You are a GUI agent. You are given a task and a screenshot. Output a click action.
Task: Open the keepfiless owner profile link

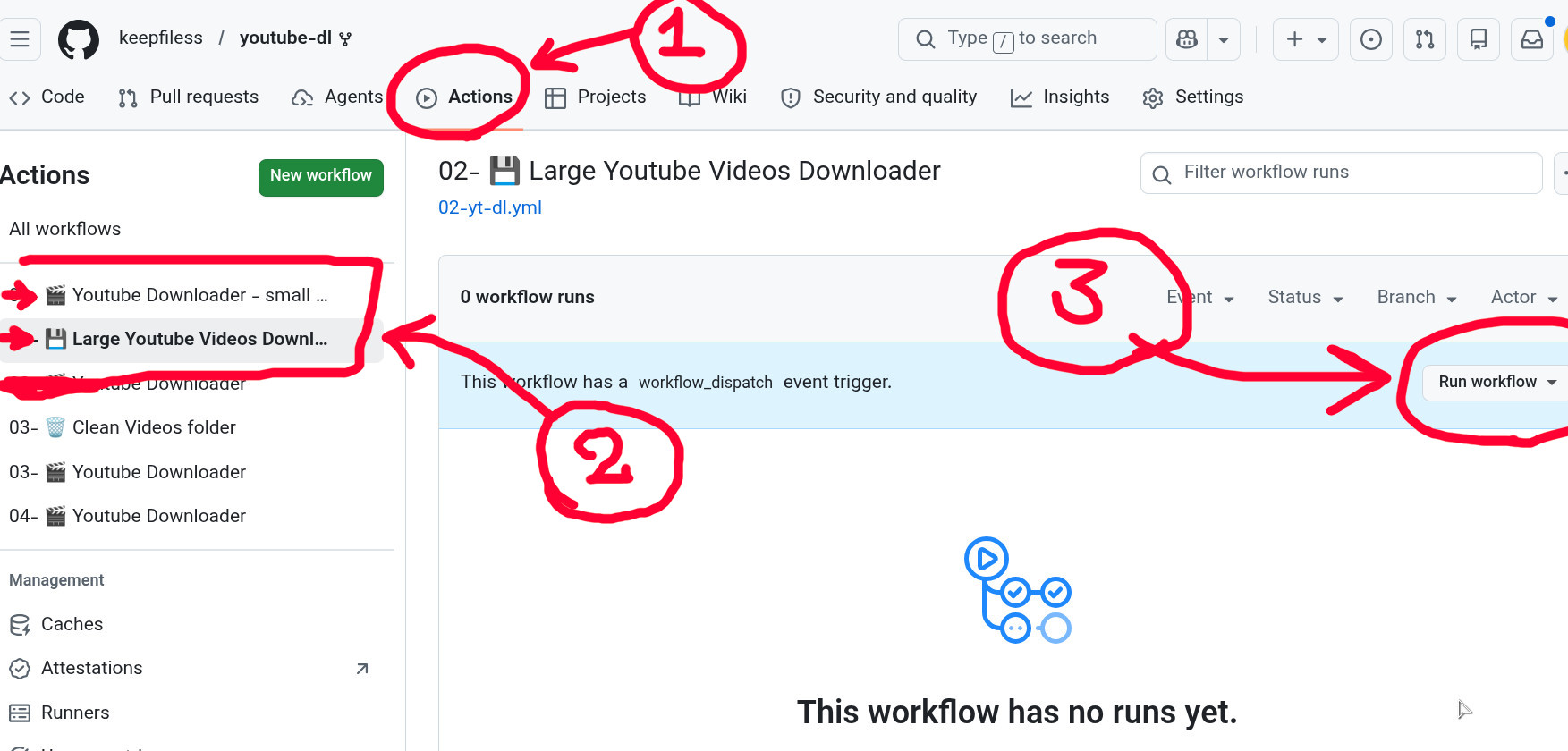tap(161, 38)
